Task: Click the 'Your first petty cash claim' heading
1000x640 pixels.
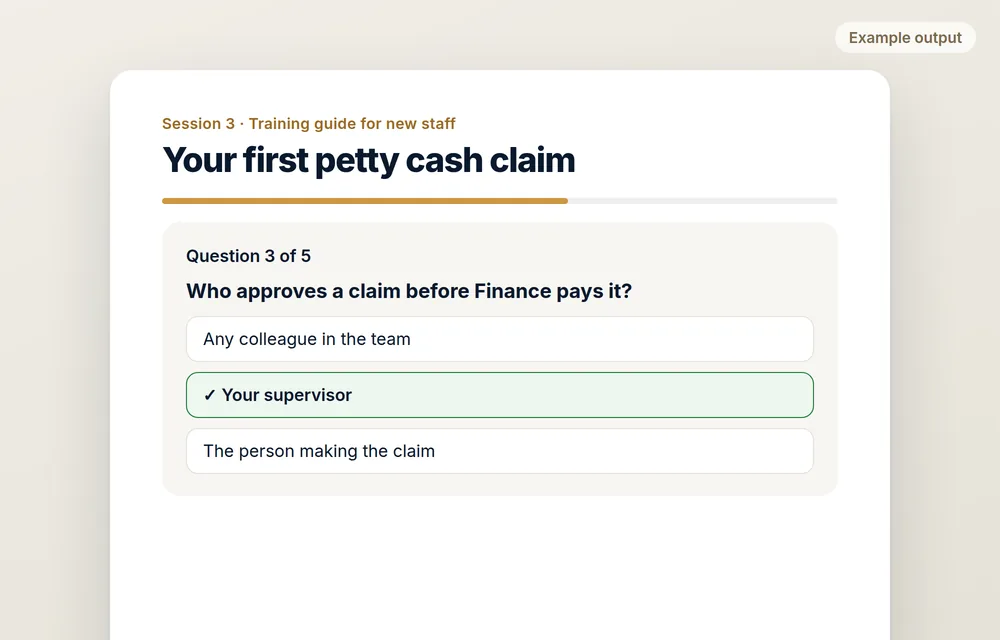Action: click(369, 159)
